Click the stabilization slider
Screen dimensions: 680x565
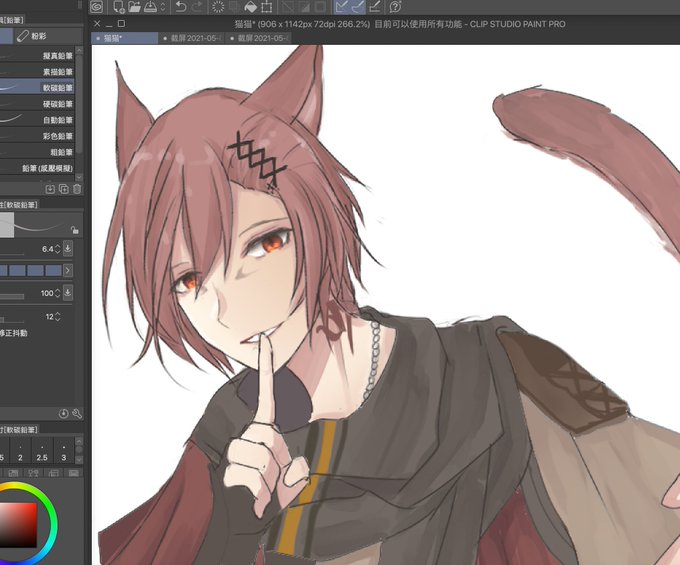click(12, 320)
